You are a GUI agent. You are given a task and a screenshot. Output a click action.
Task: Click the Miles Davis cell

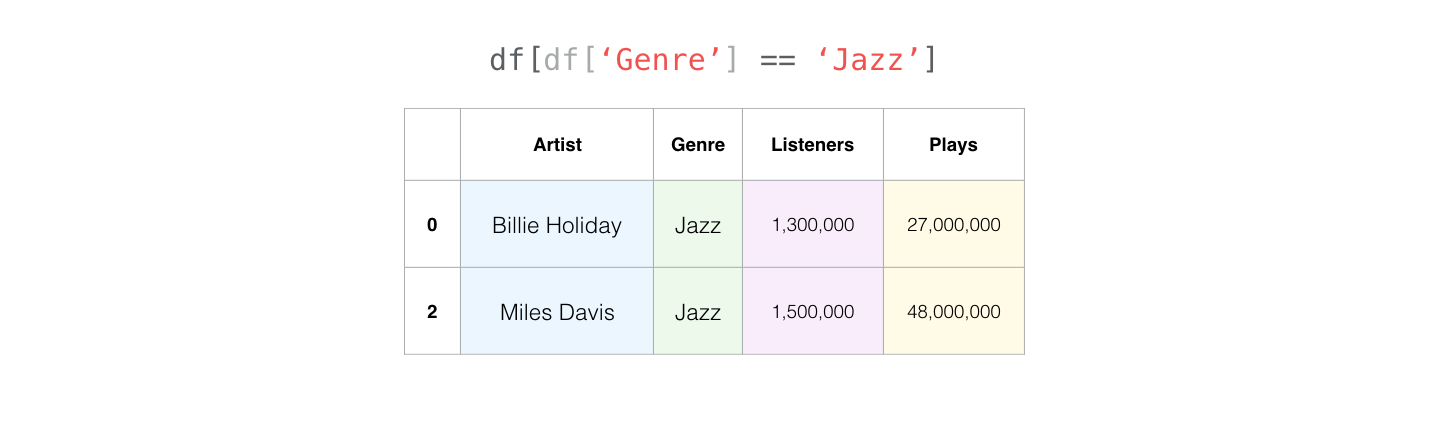point(557,312)
